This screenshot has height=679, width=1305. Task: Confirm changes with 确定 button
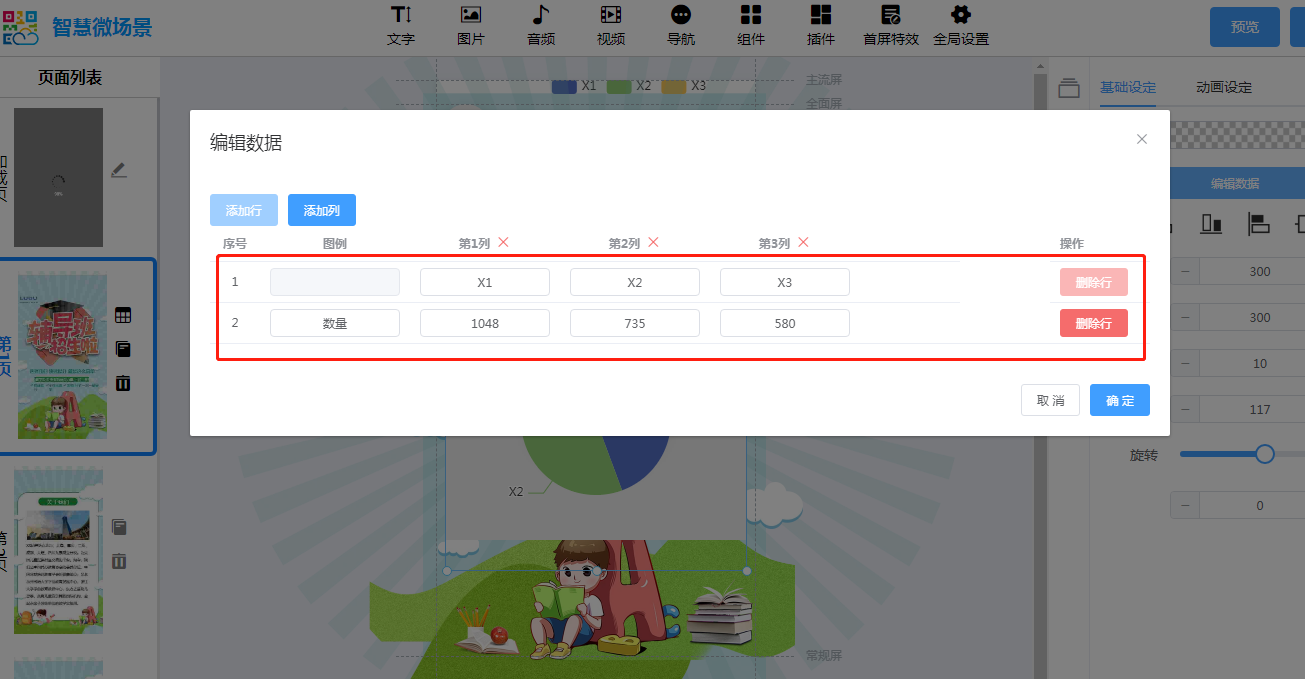[1119, 400]
